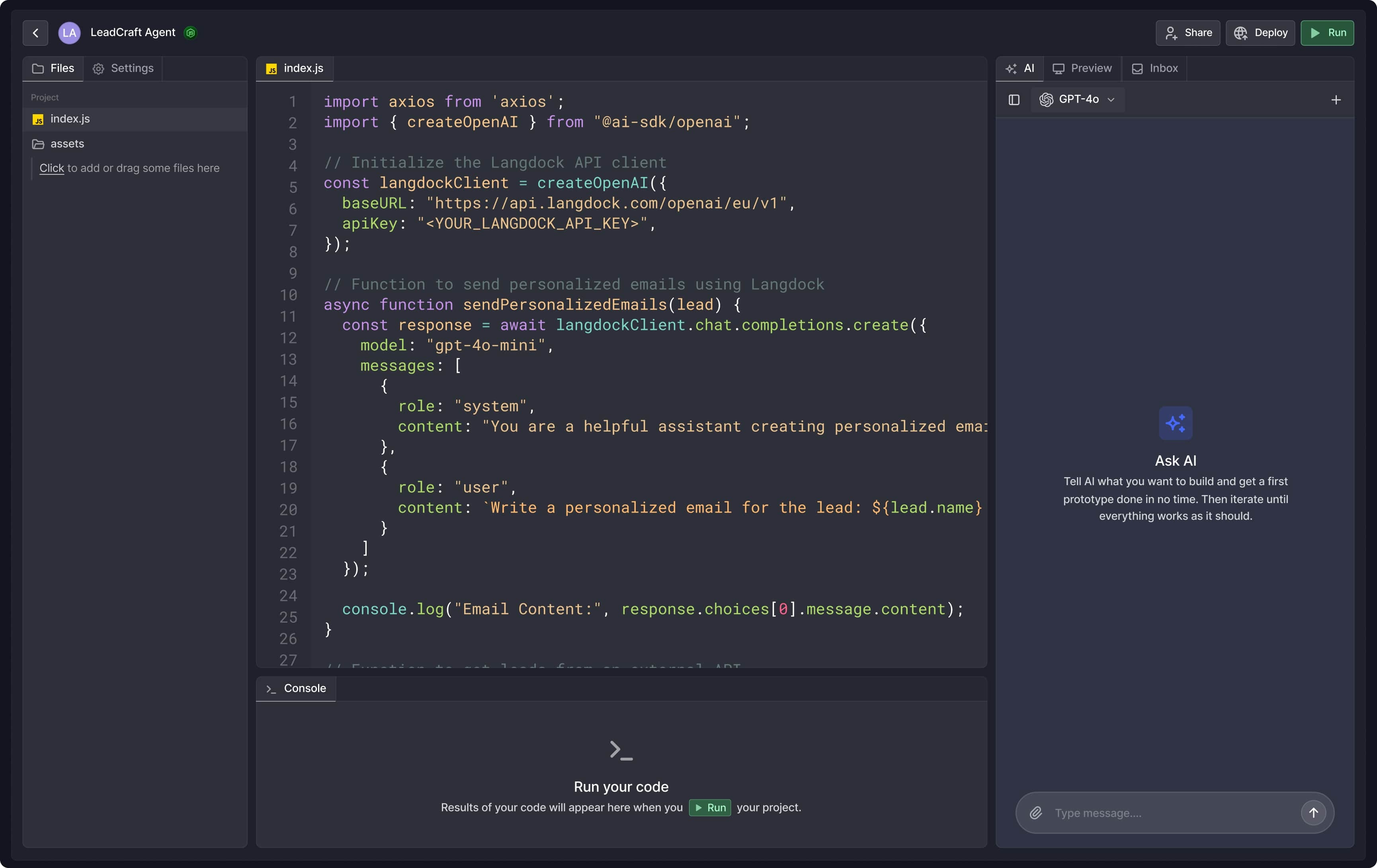Click the globe icon on Deploy button

(x=1240, y=33)
